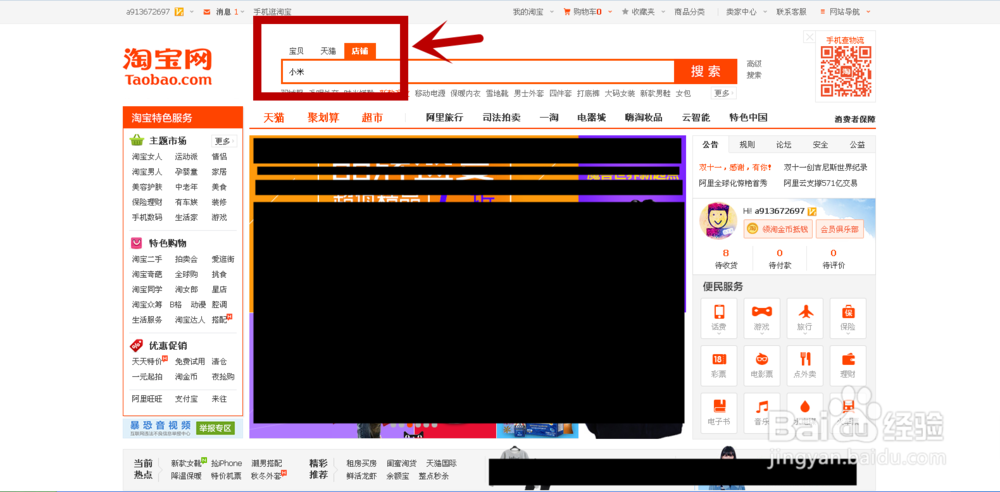This screenshot has width=1000, height=492.
Task: Expand the 消息 messages dropdown
Action: (244, 11)
